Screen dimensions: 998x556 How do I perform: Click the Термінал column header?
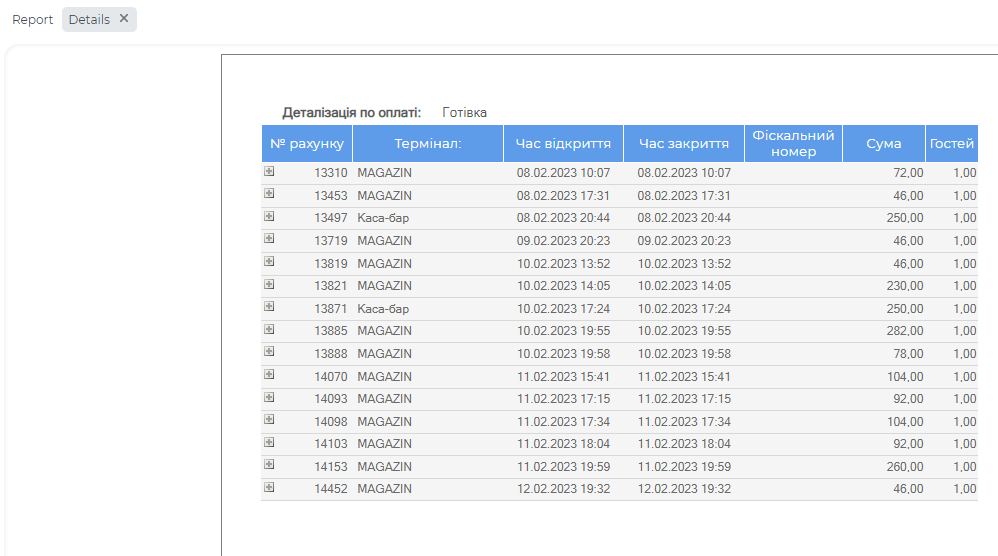(x=427, y=143)
